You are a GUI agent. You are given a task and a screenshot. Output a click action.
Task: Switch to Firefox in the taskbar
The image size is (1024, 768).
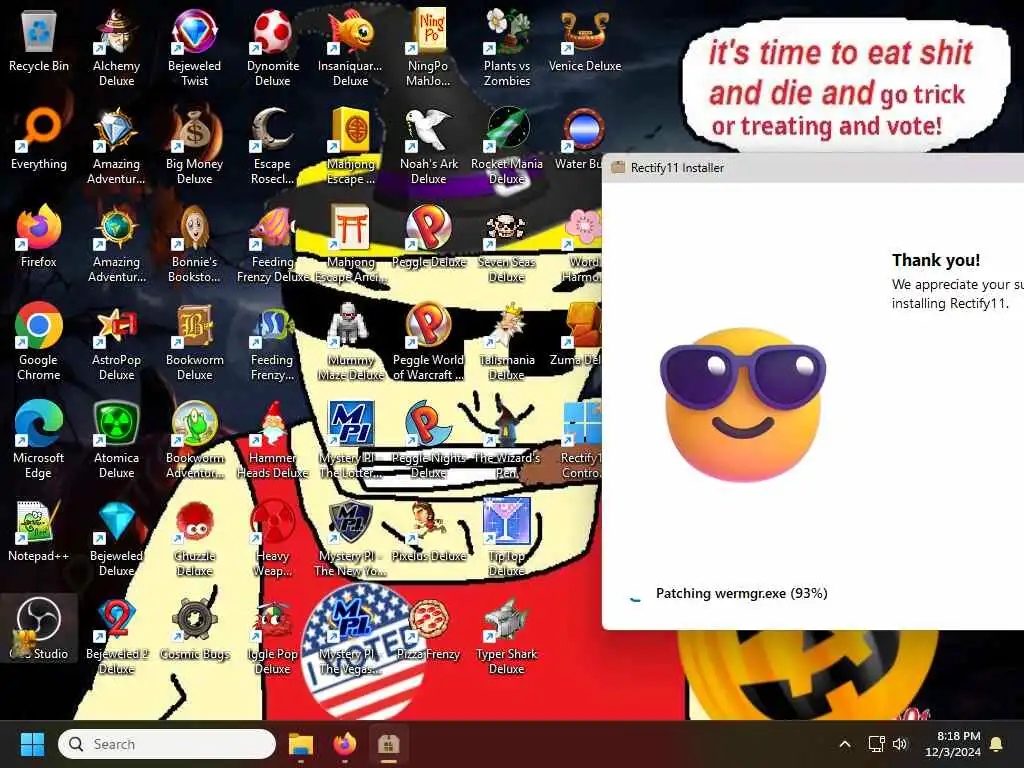click(345, 744)
